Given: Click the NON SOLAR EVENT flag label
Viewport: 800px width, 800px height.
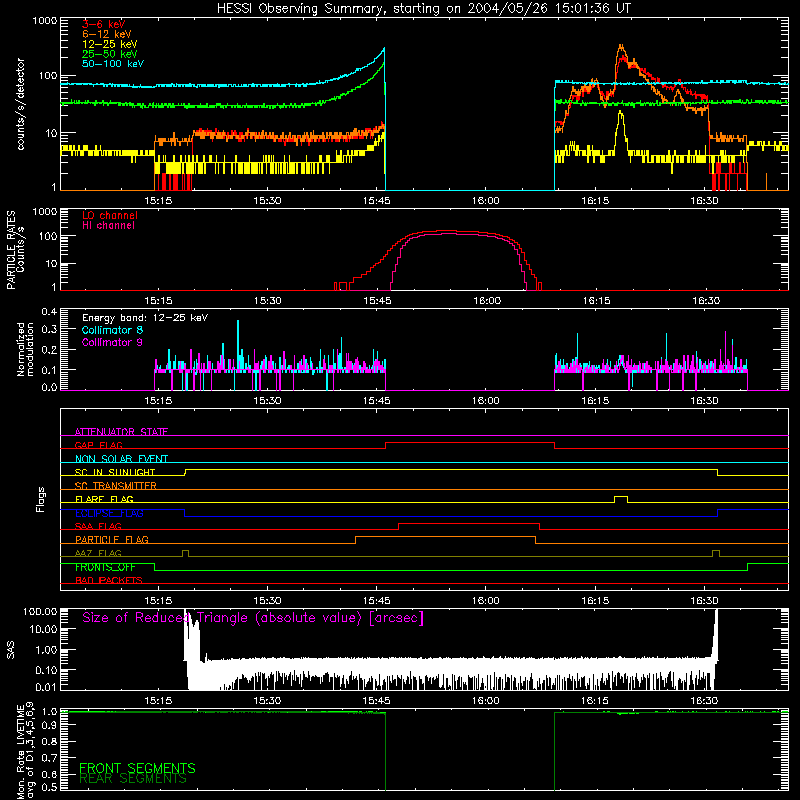Looking at the screenshot, I should point(121,459).
